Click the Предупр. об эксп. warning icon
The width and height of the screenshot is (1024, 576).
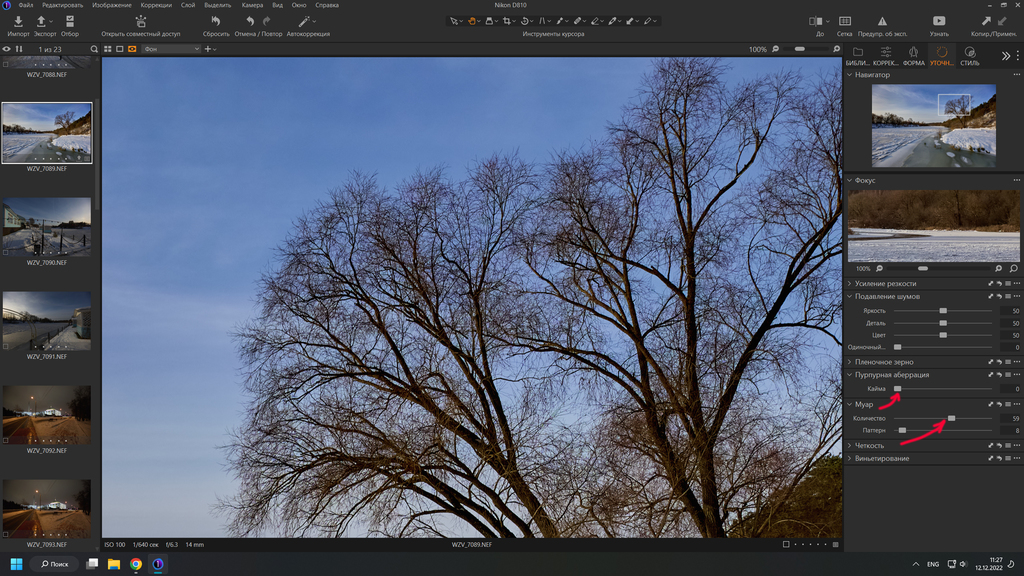click(x=882, y=22)
